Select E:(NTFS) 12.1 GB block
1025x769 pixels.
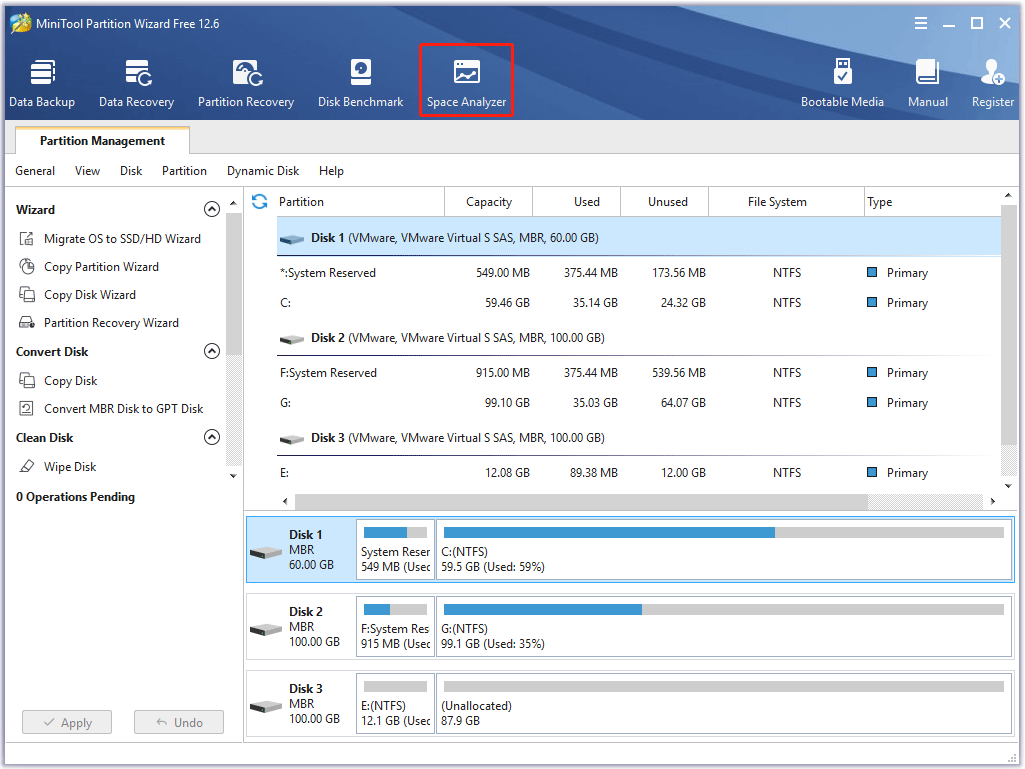[395, 704]
